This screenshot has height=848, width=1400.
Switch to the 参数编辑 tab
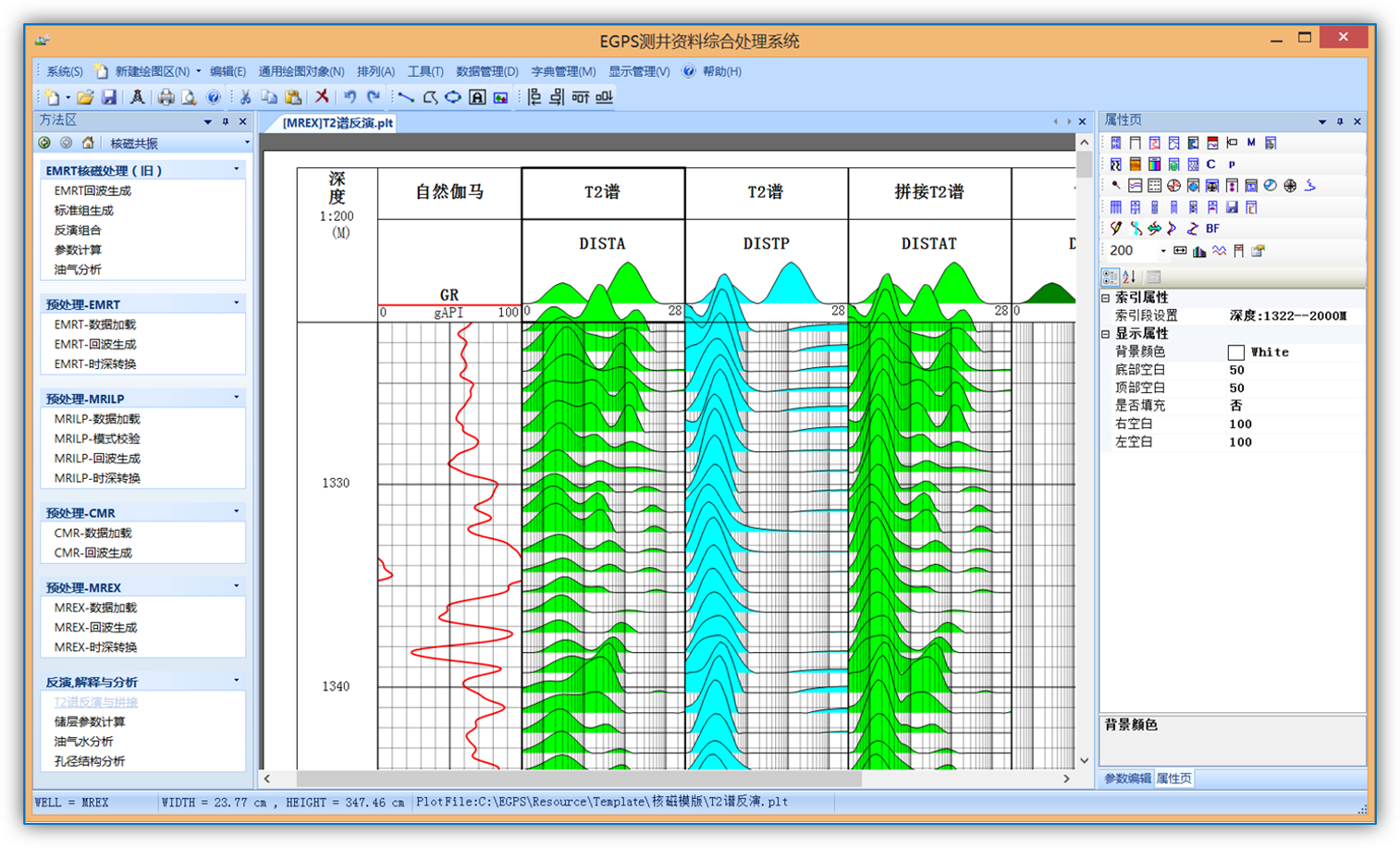click(1127, 779)
